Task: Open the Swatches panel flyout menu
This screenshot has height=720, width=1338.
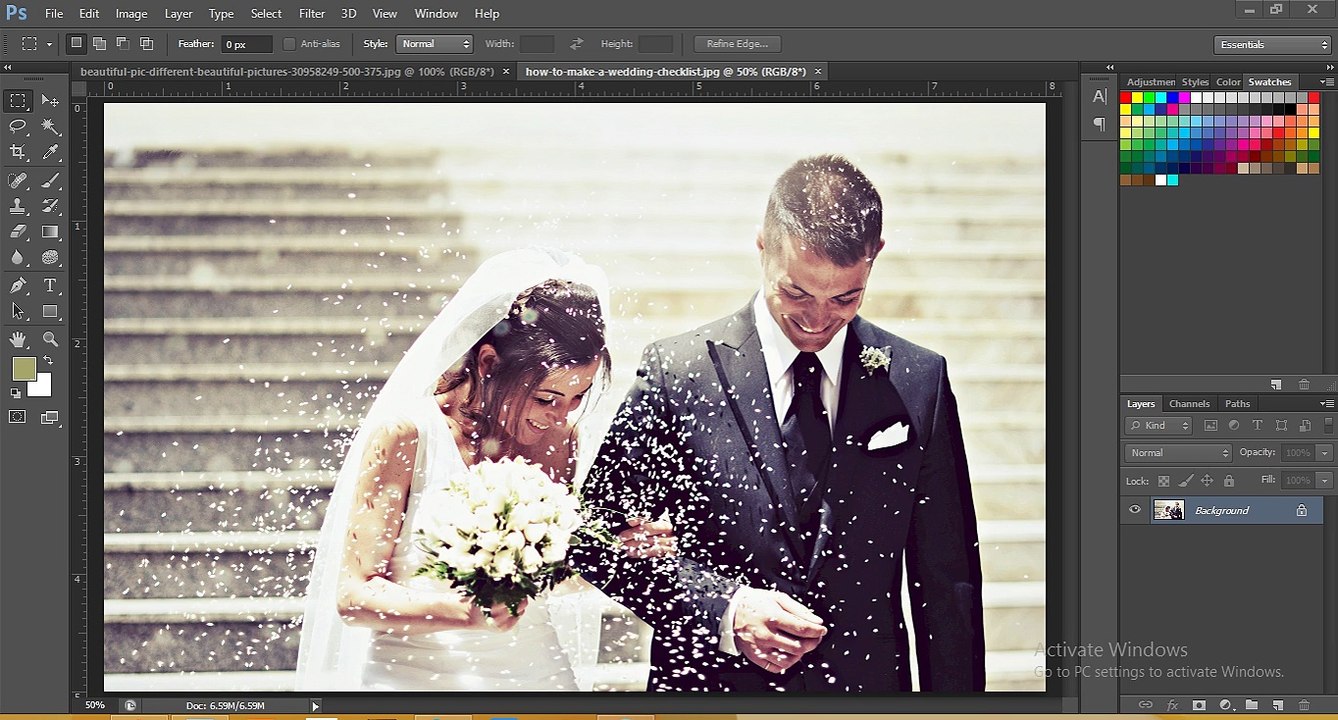Action: [1326, 82]
